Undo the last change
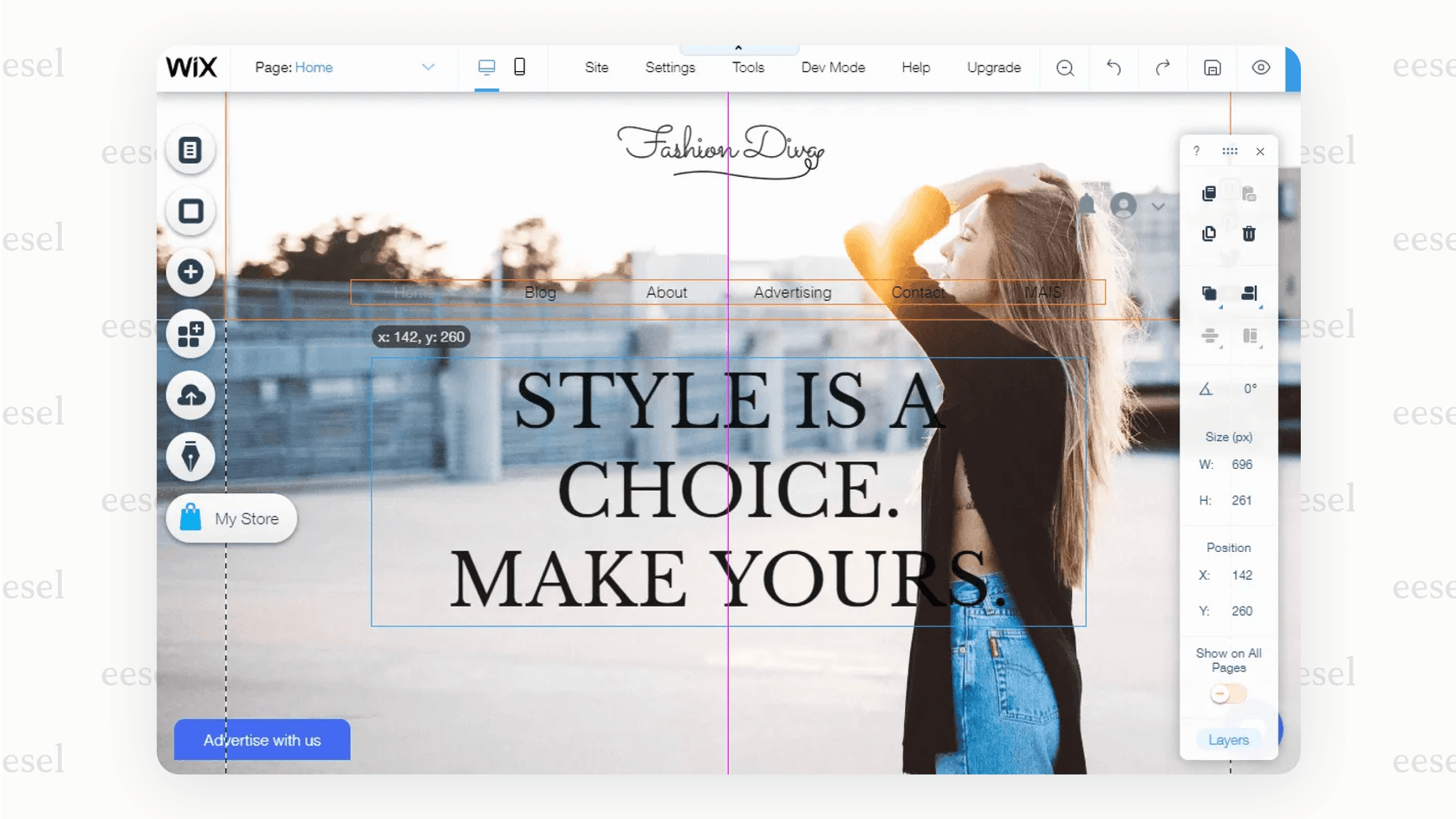 (x=1114, y=68)
